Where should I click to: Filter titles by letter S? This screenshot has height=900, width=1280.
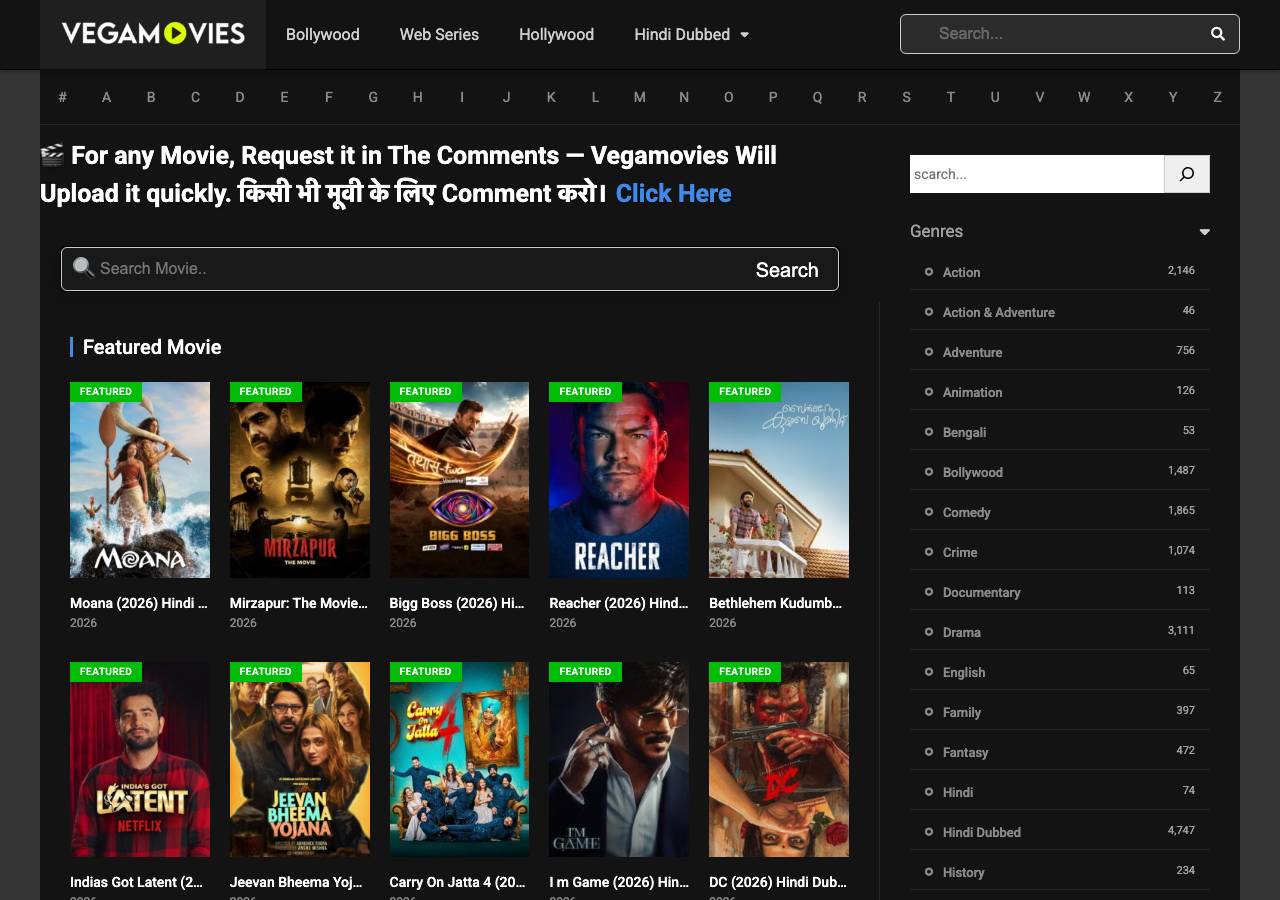point(906,97)
